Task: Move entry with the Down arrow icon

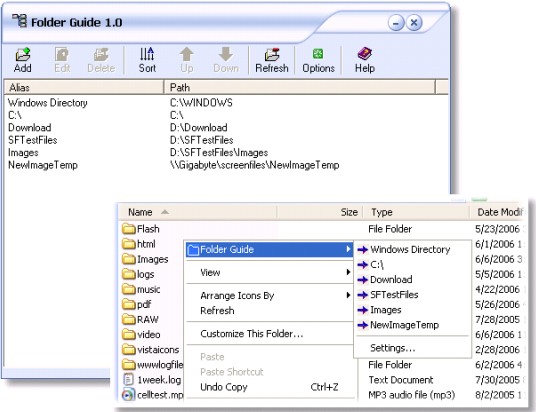Action: coord(226,54)
